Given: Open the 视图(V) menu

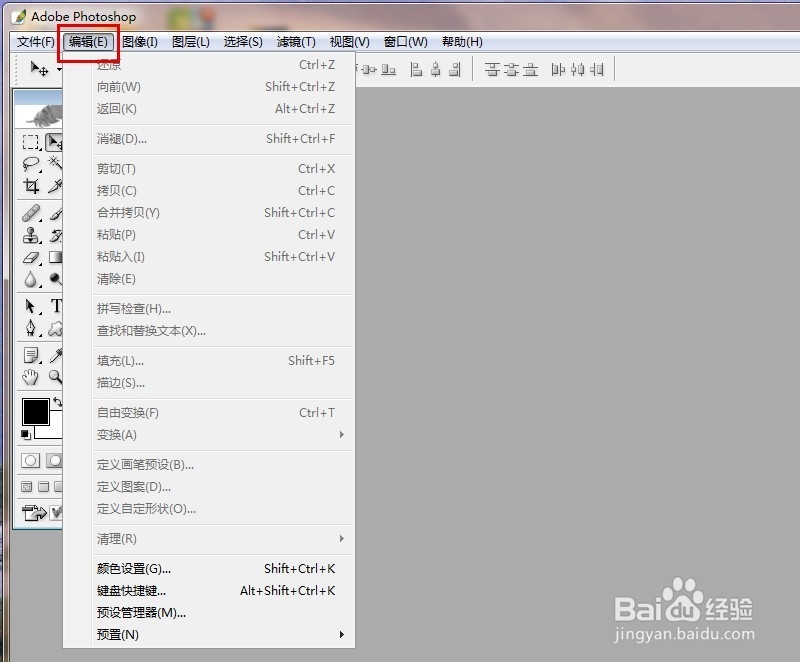Looking at the screenshot, I should coord(349,42).
